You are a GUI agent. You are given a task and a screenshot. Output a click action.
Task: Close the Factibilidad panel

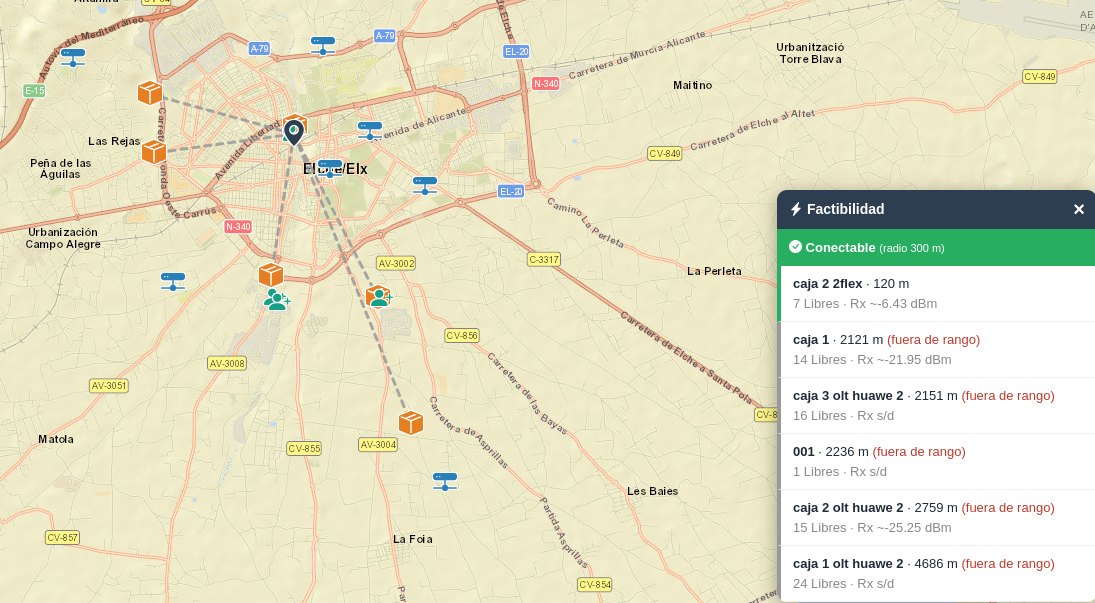pyautogui.click(x=1078, y=209)
